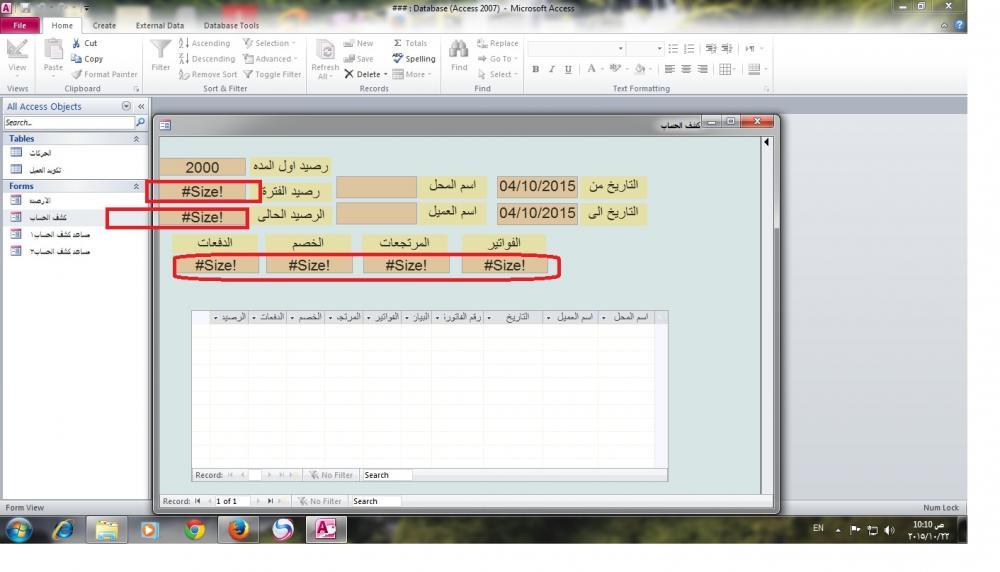
Task: Open Firefox from the taskbar
Action: pos(239,530)
